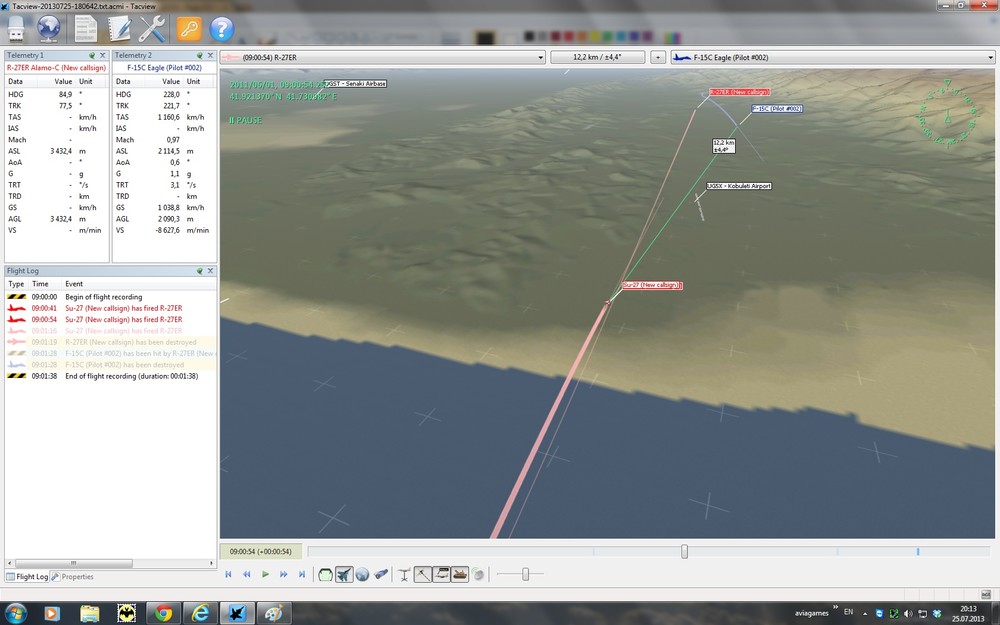
Task: Click the Senaki Airbase label in 3D view
Action: (x=355, y=84)
